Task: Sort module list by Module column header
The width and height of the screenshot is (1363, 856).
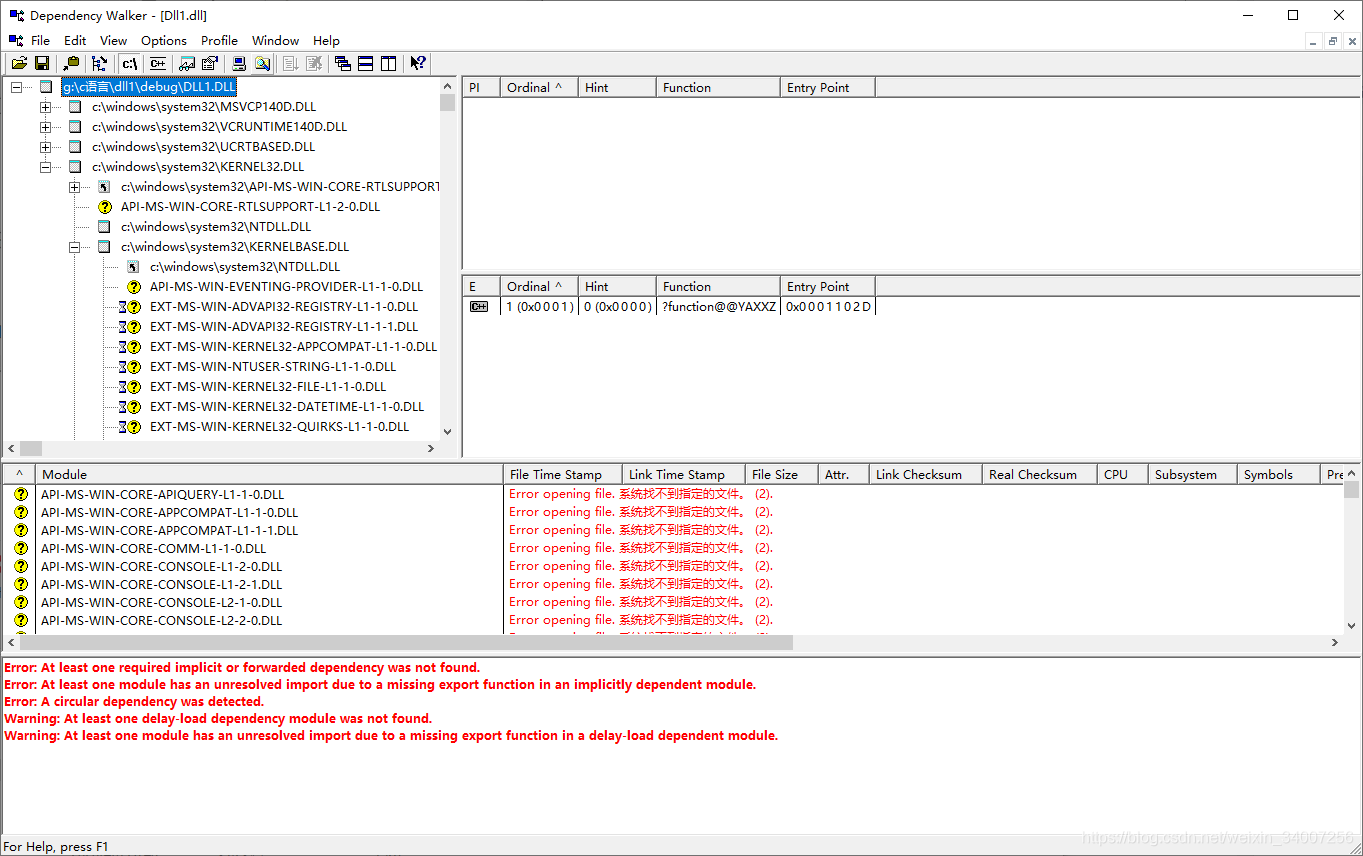Action: [x=270, y=474]
